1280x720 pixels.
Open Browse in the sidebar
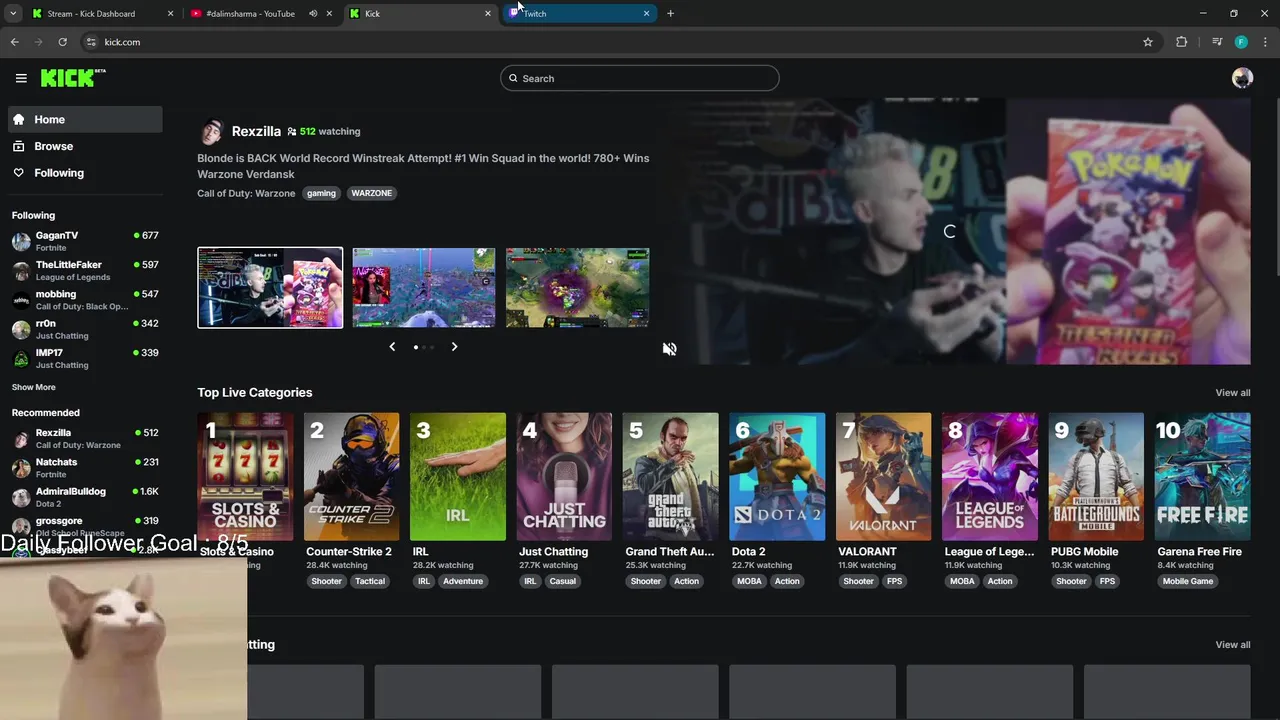(85, 146)
